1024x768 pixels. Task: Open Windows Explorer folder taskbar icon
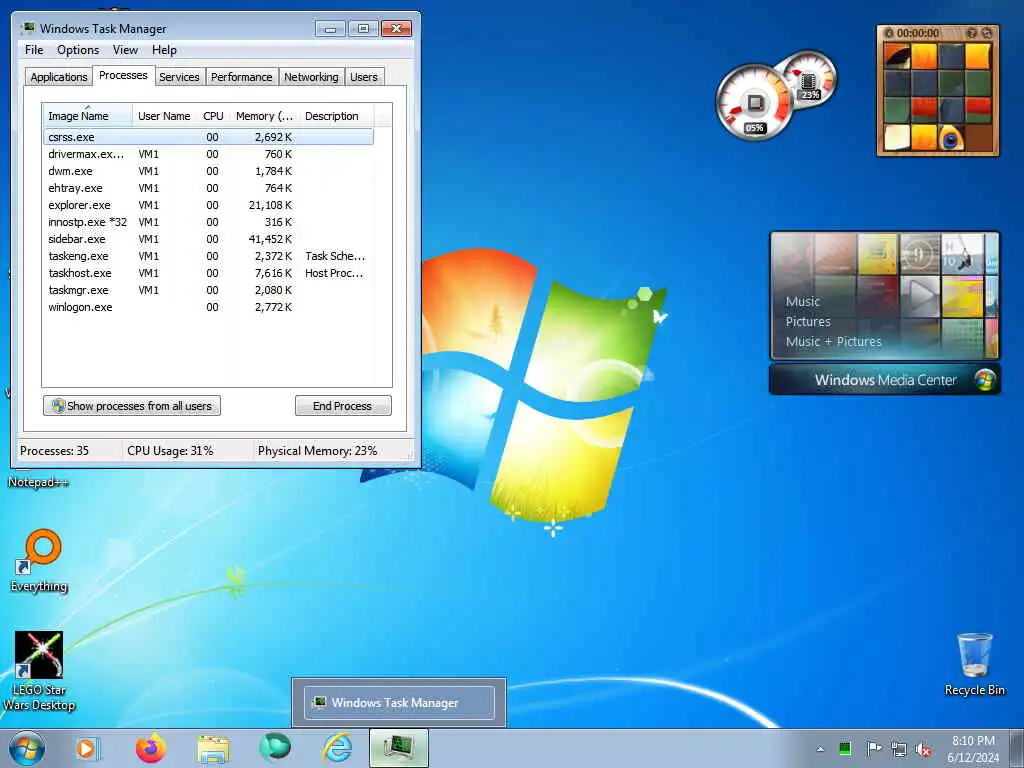tap(213, 749)
